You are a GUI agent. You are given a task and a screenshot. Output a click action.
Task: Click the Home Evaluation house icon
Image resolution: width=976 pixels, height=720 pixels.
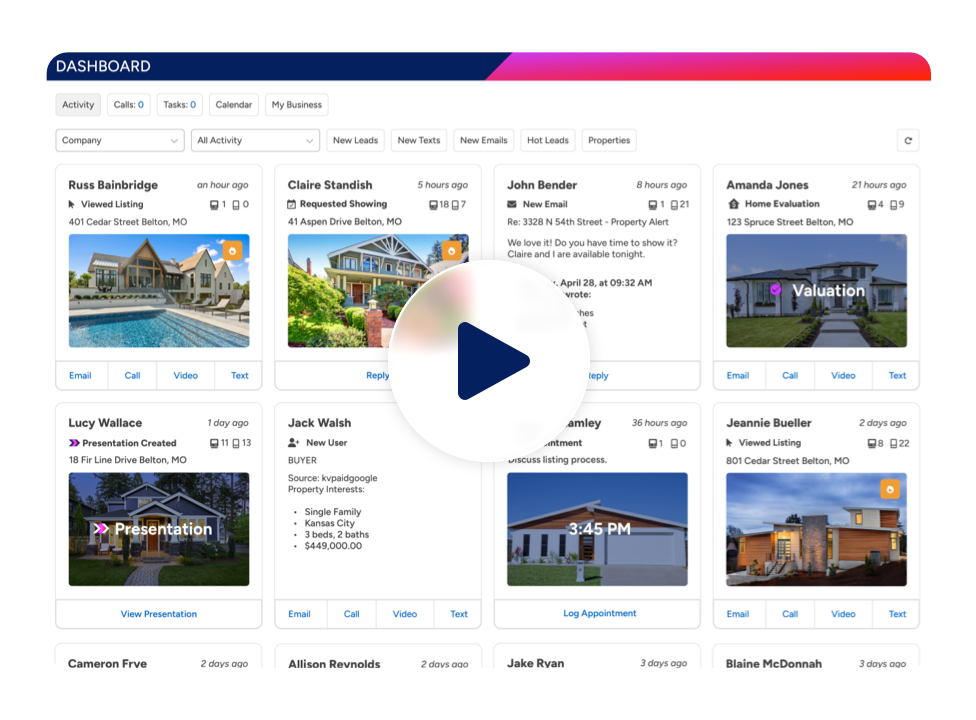pyautogui.click(x=734, y=205)
